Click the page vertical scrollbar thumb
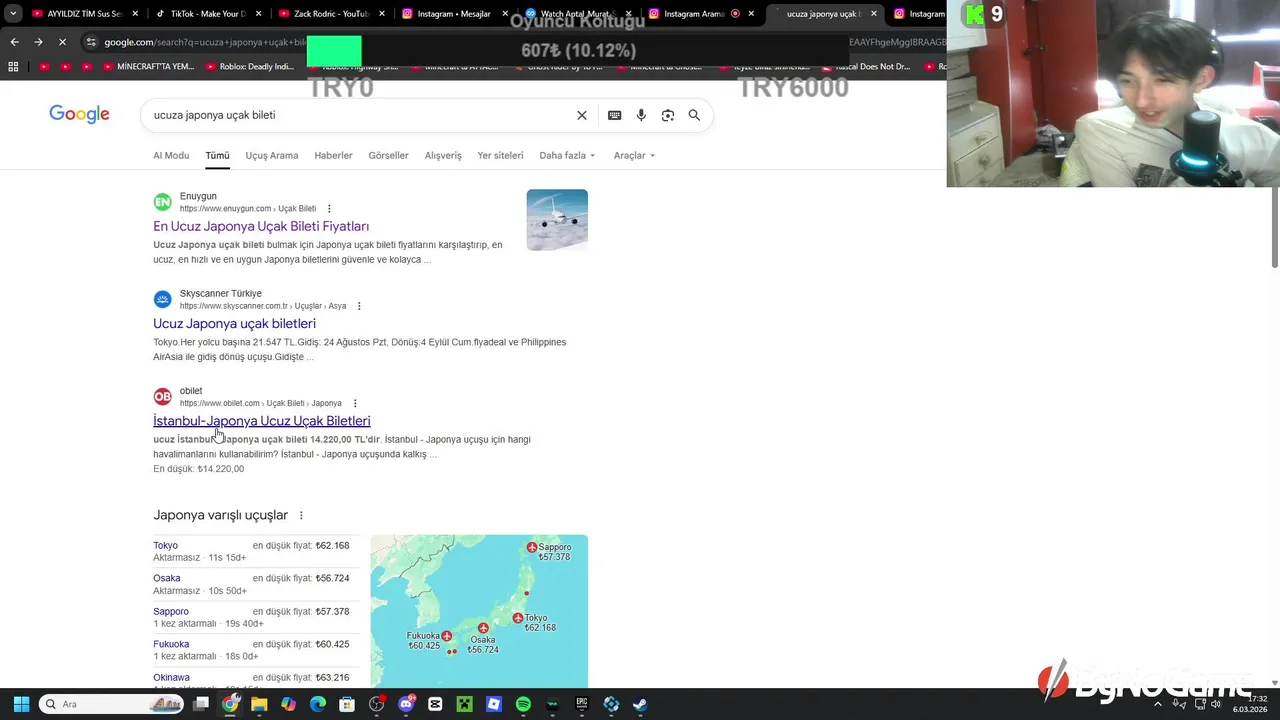This screenshot has width=1280, height=720. [x=1274, y=226]
